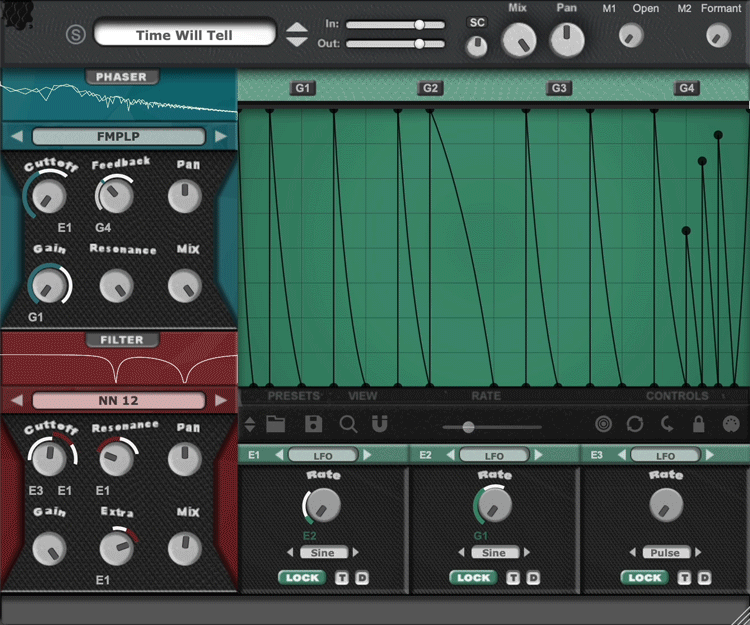Click the MIDI connector icon
Image resolution: width=750 pixels, height=625 pixels.
(x=730, y=424)
